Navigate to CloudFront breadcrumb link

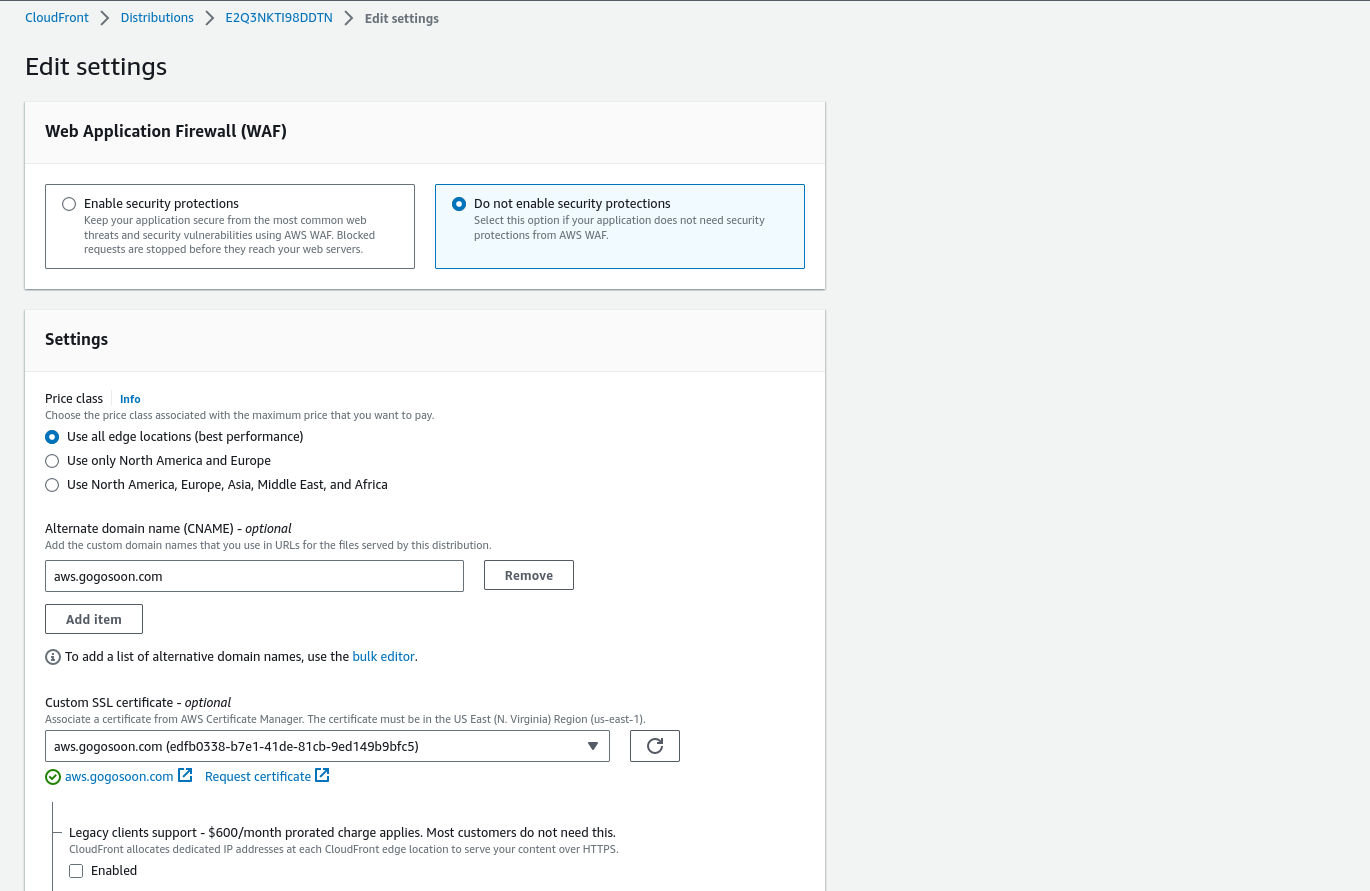coord(56,17)
